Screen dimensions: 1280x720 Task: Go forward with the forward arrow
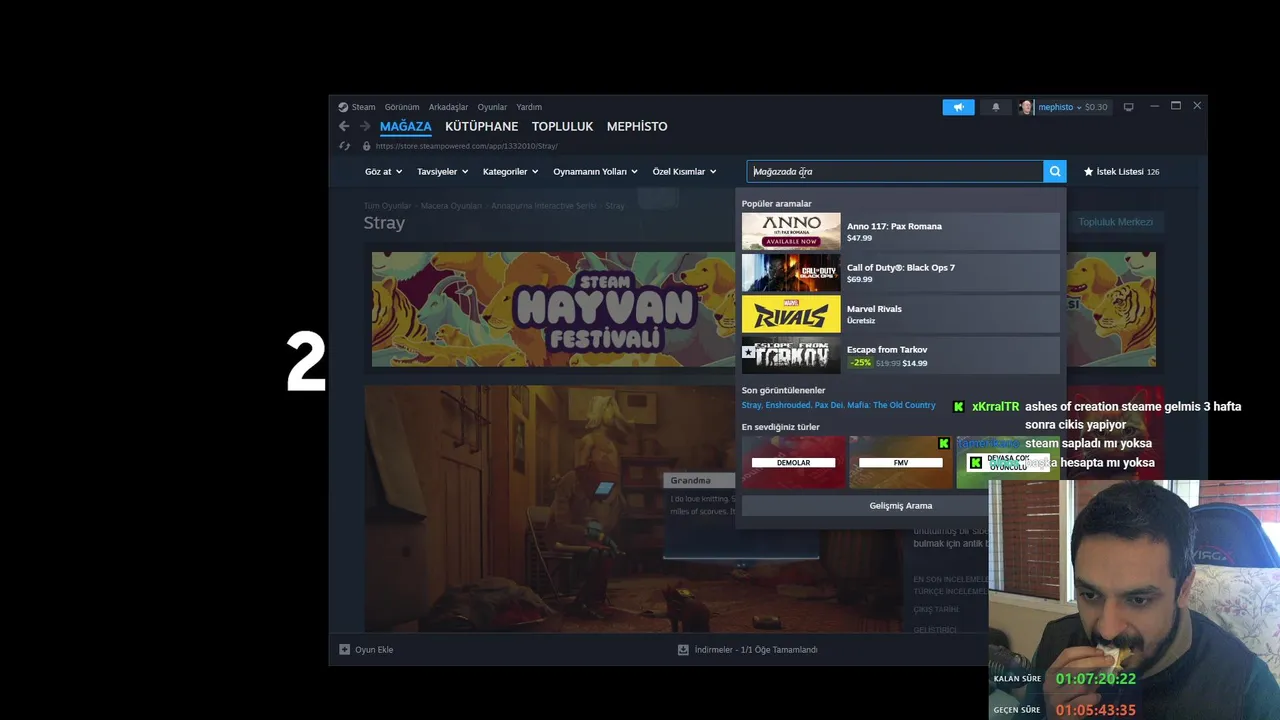coord(365,126)
